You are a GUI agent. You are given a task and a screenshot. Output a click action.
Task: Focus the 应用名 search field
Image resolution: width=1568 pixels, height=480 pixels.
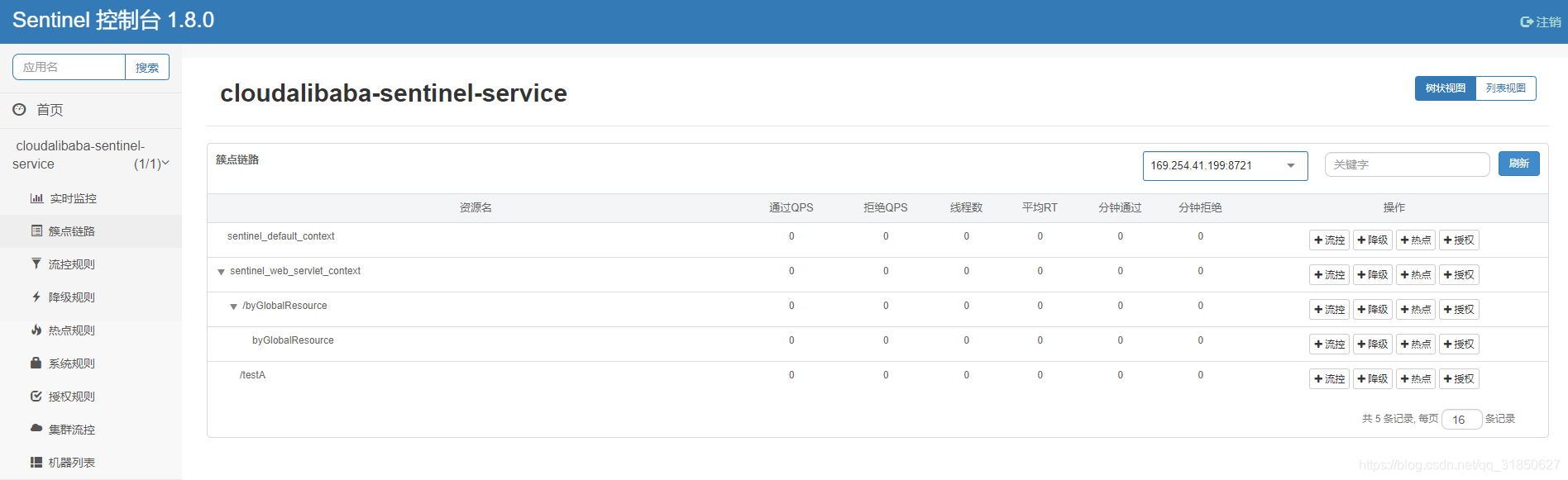click(69, 67)
